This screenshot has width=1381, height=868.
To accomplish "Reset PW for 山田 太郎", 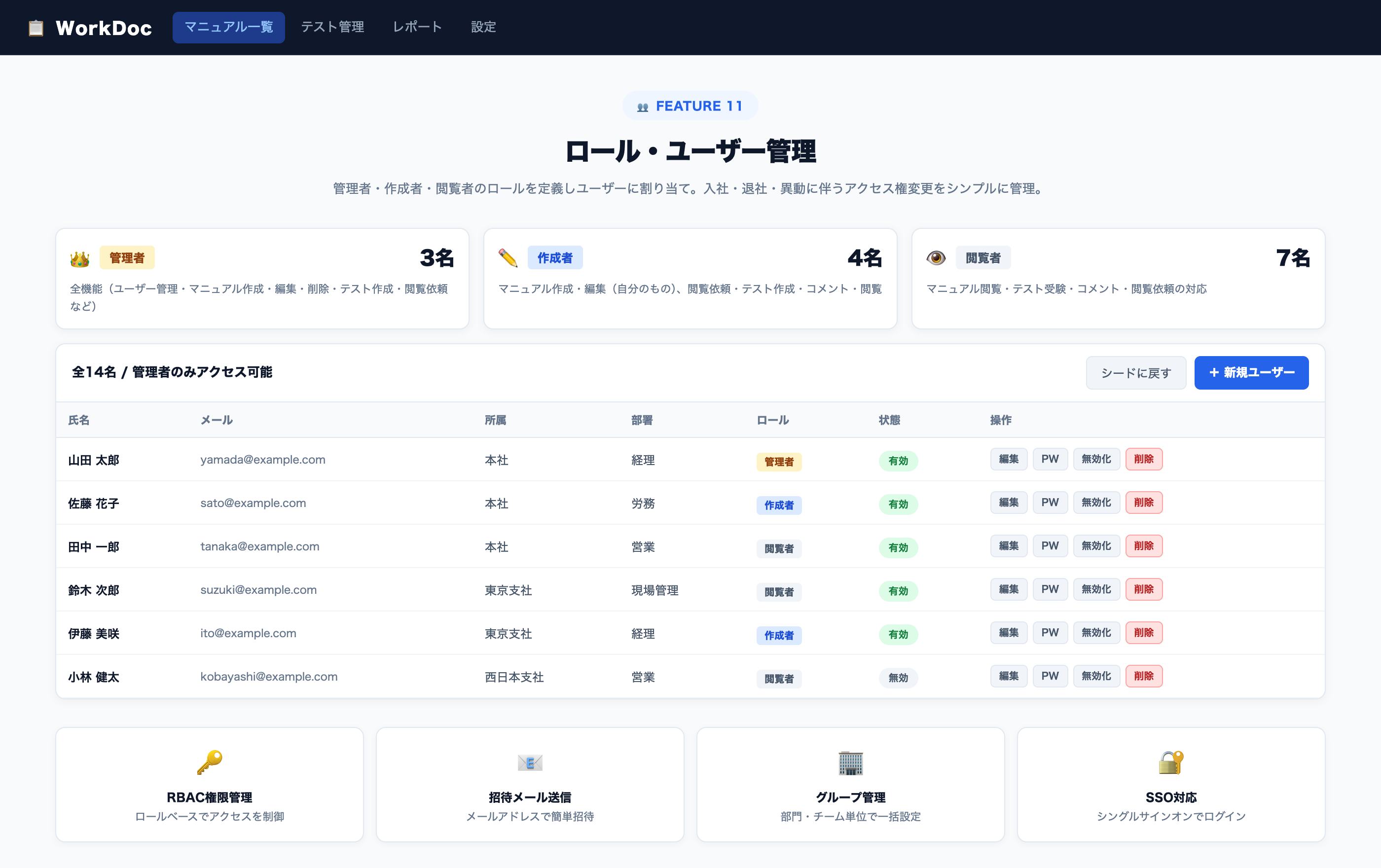I will (1050, 459).
